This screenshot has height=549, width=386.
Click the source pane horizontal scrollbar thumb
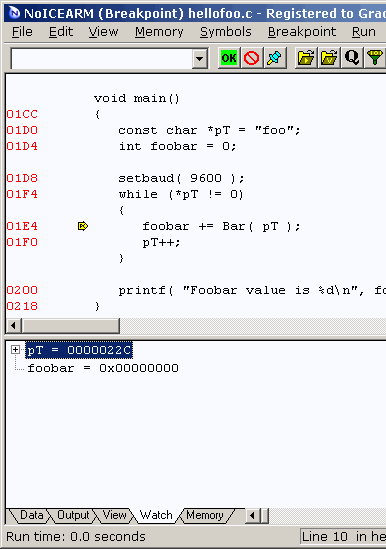[x=70, y=326]
